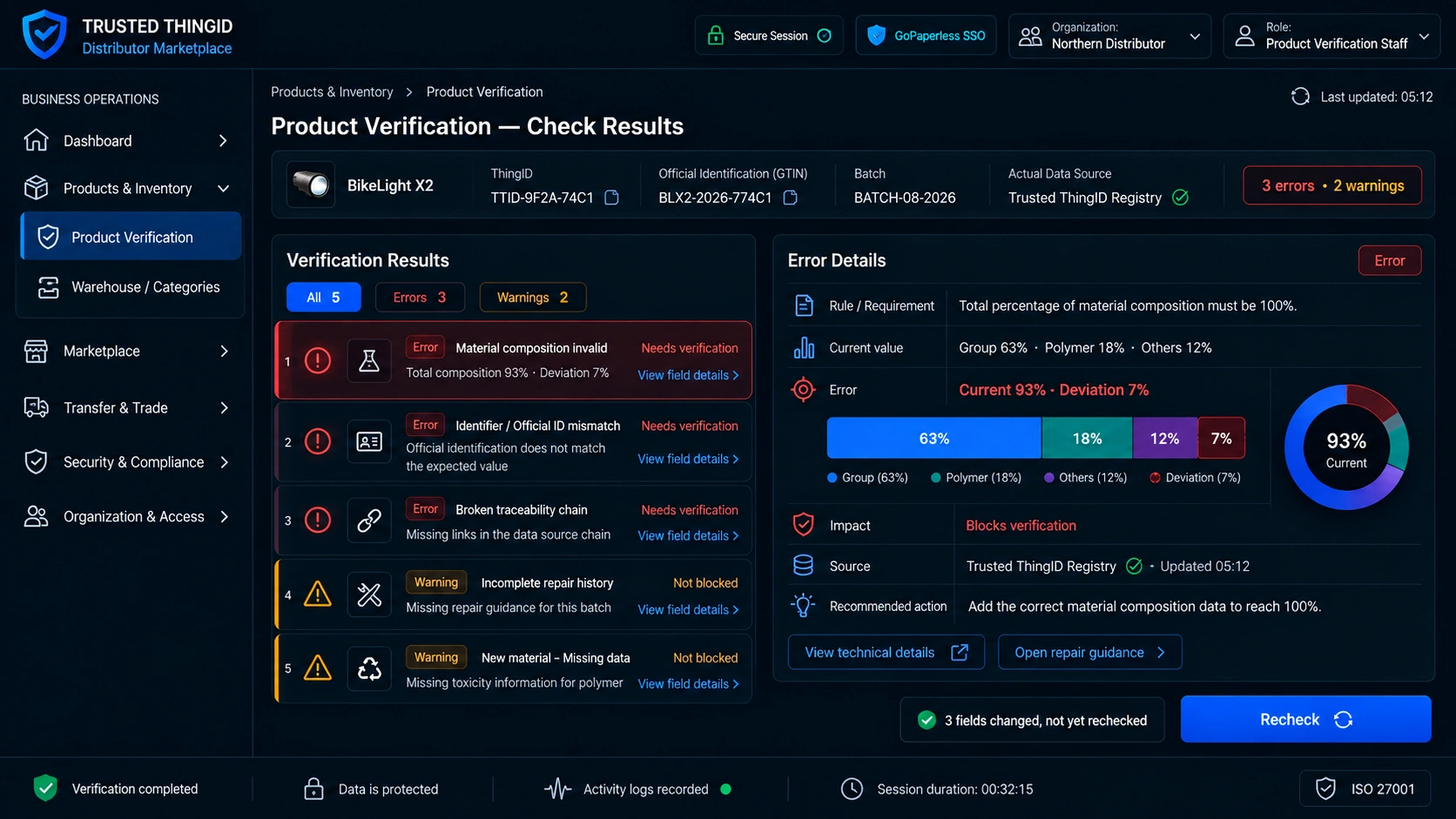Image resolution: width=1456 pixels, height=819 pixels.
Task: Click the activity pulse icon in status bar
Action: tap(558, 789)
